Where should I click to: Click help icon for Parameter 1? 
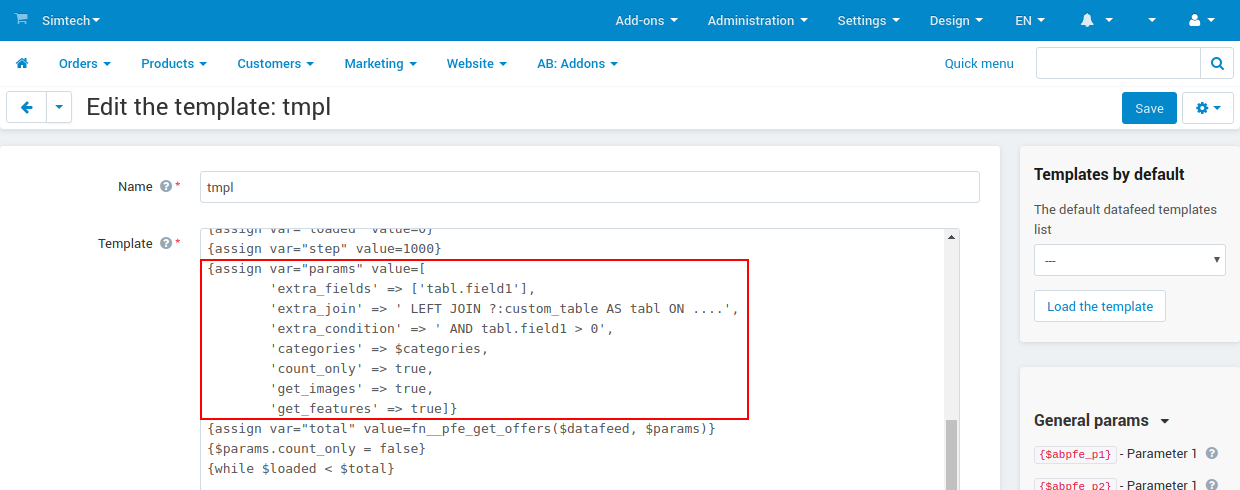(1212, 454)
